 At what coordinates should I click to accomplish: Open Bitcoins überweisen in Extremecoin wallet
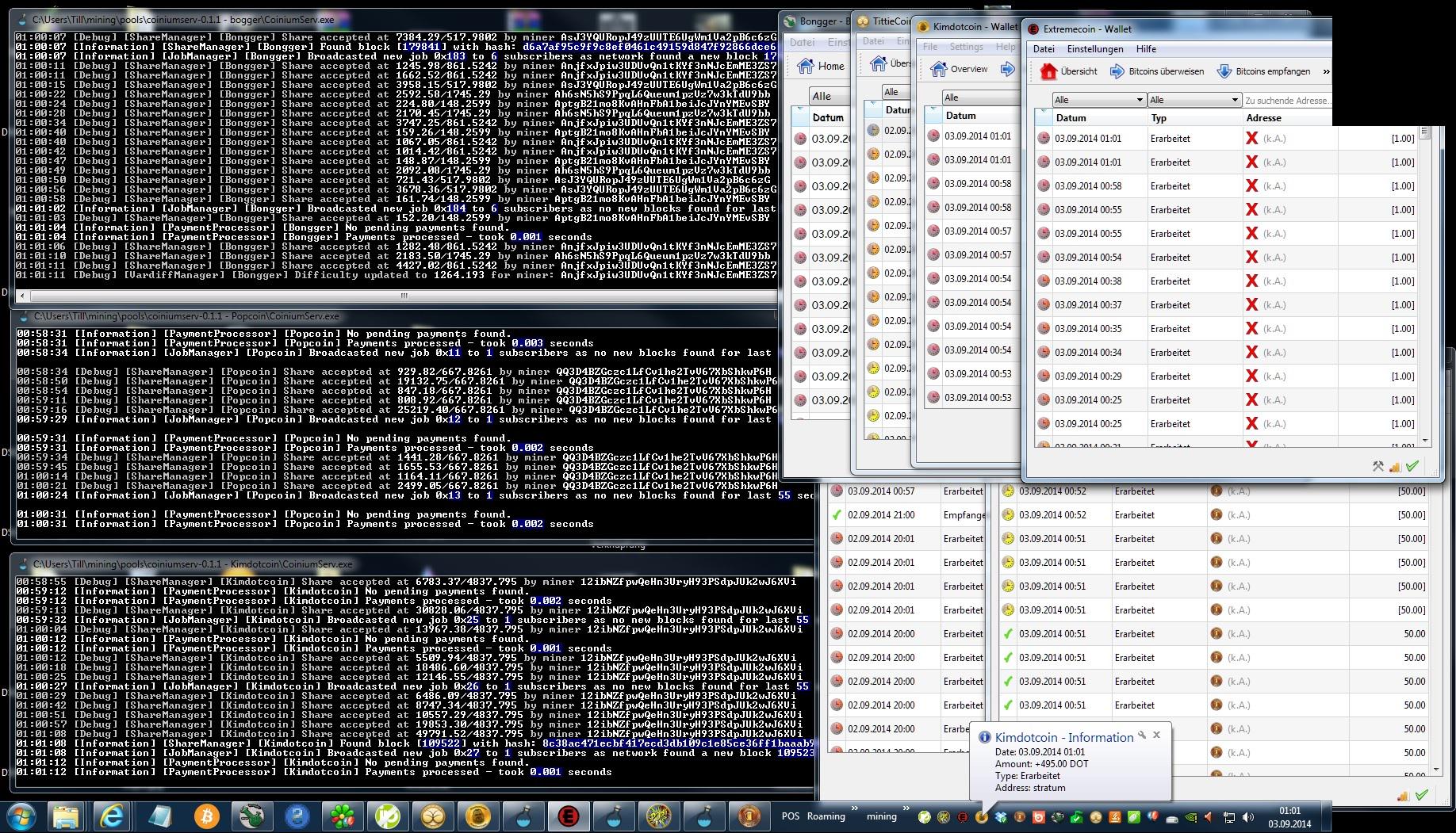pyautogui.click(x=1156, y=71)
